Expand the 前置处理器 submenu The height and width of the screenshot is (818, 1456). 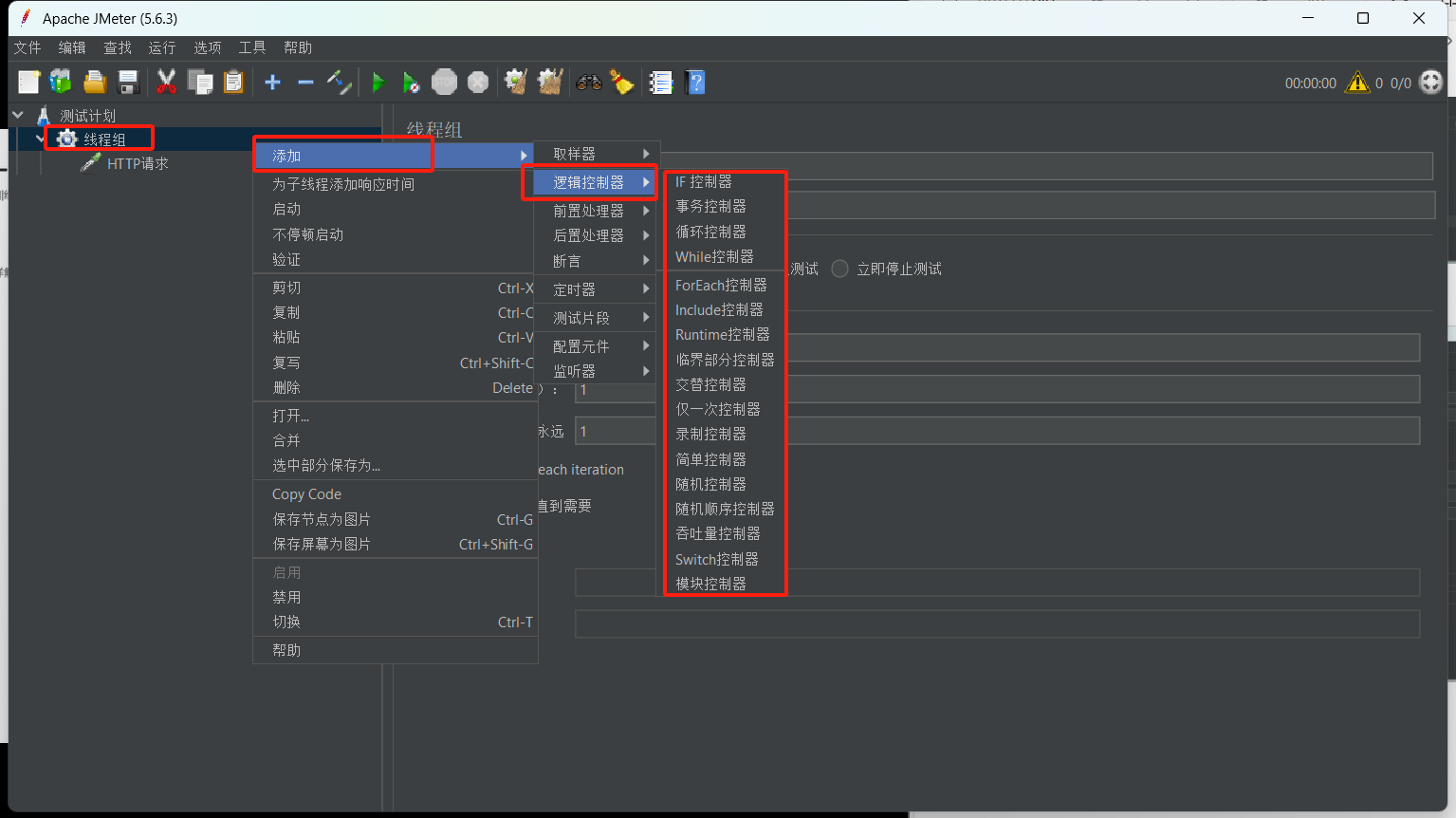pos(595,211)
